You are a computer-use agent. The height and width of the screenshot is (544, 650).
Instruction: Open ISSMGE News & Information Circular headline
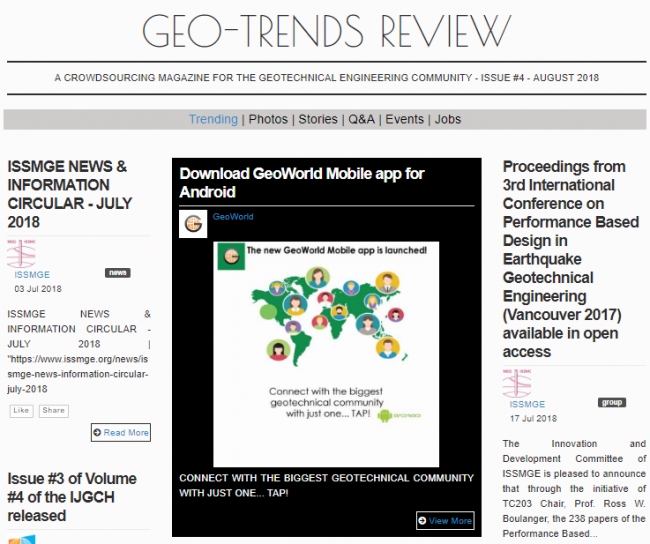(x=70, y=194)
